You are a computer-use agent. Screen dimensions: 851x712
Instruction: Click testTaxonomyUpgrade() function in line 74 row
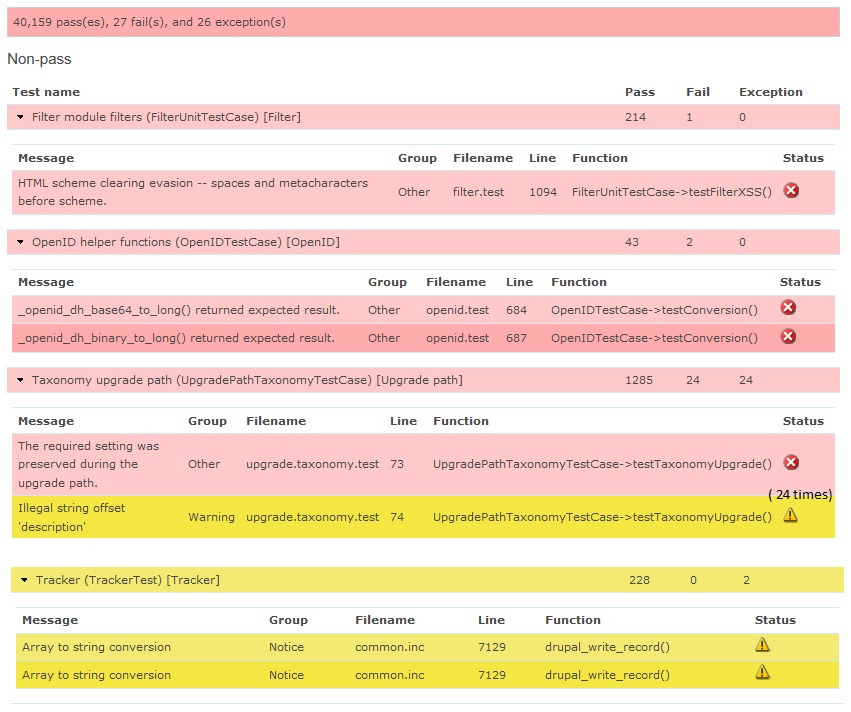pos(602,517)
